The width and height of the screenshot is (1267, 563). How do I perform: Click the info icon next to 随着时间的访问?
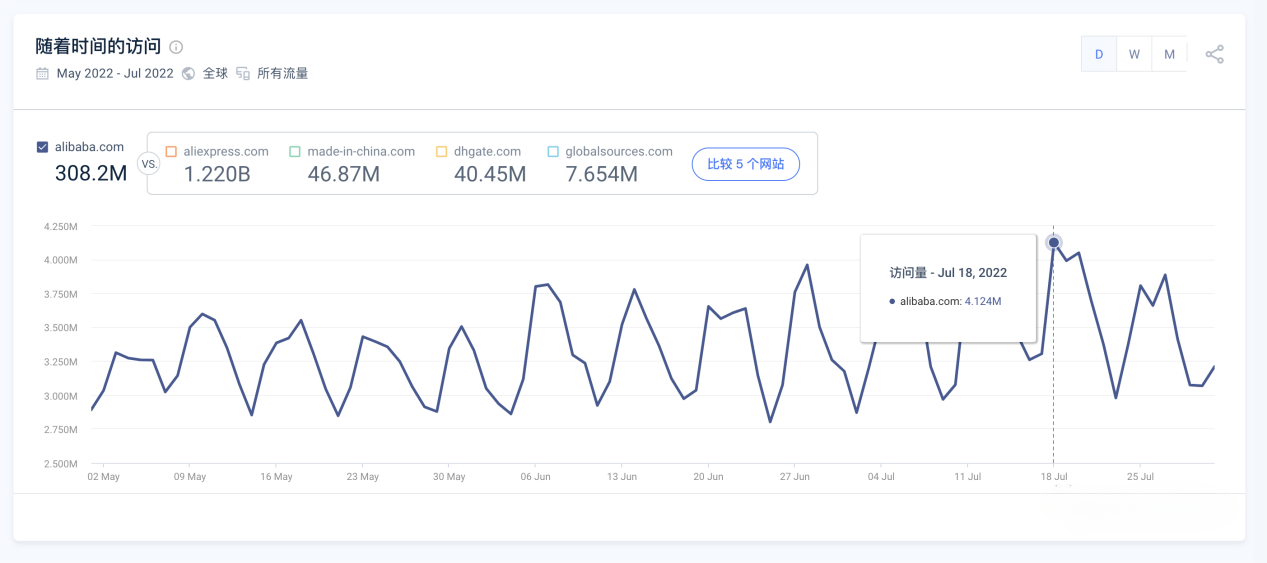pos(176,47)
